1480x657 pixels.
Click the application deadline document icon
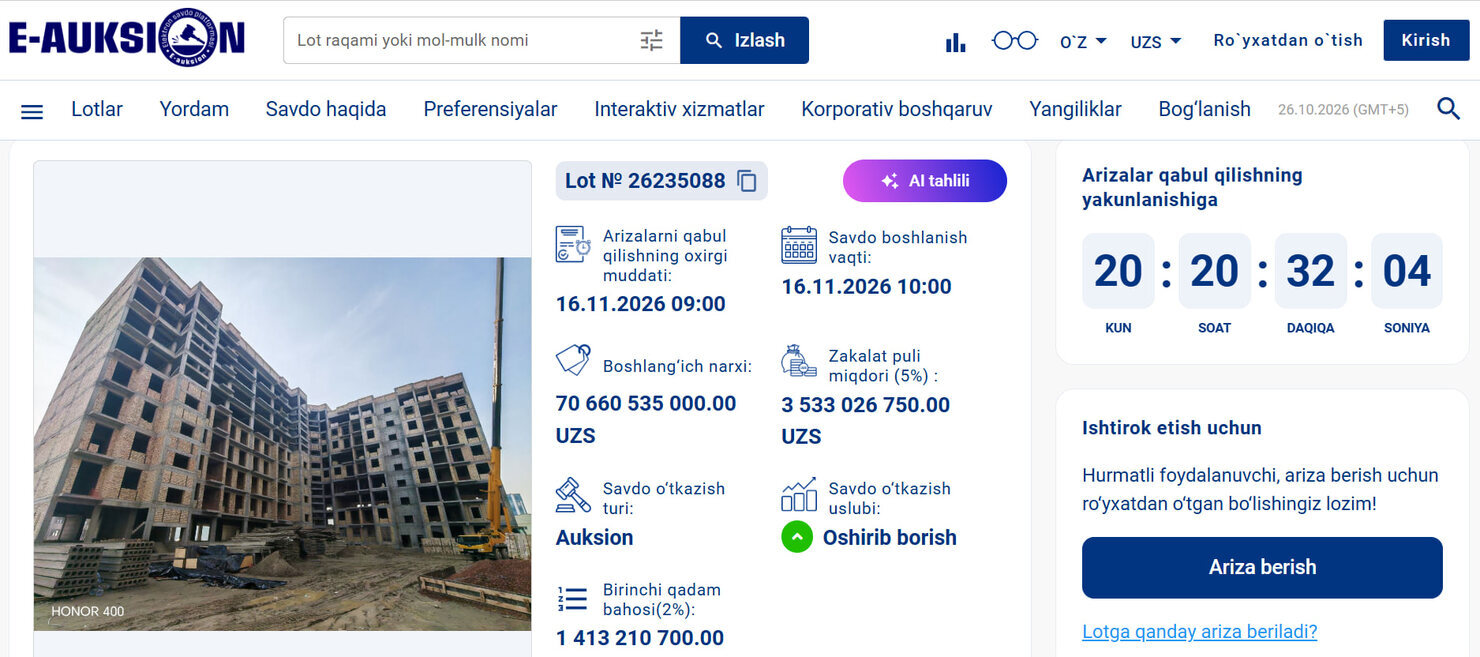(573, 245)
